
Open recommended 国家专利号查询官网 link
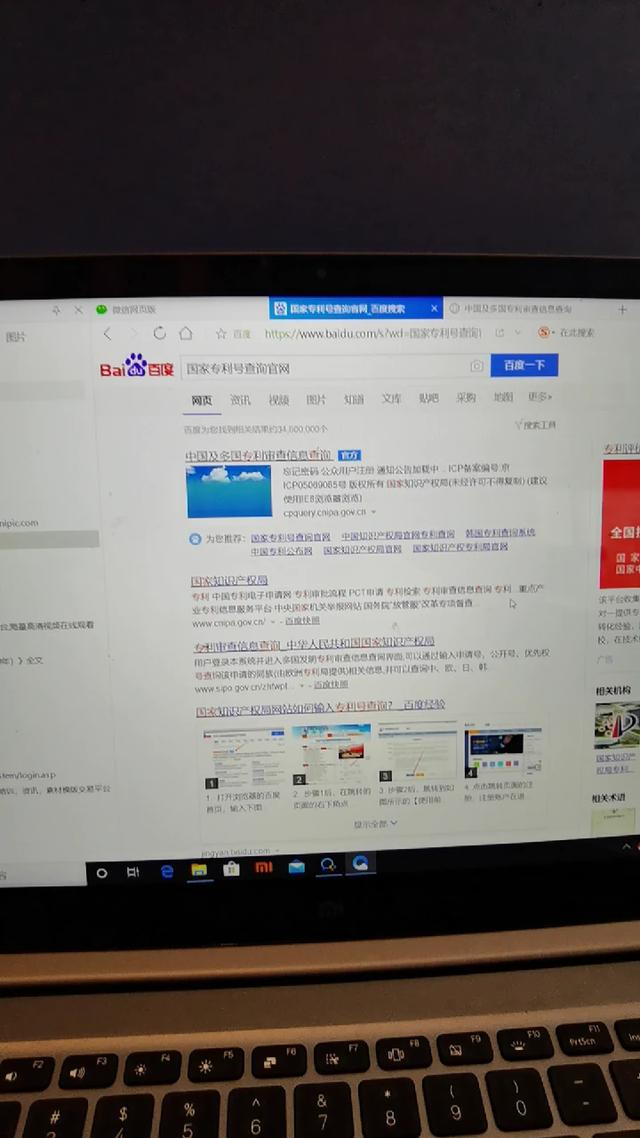[290, 538]
